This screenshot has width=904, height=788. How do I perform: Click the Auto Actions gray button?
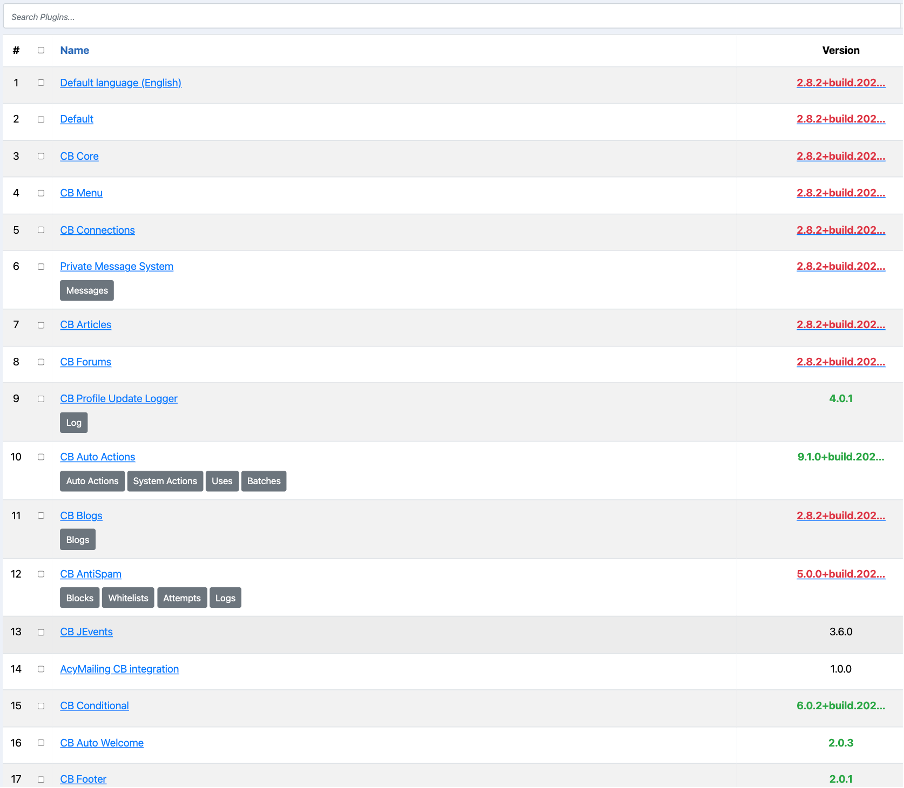(92, 481)
